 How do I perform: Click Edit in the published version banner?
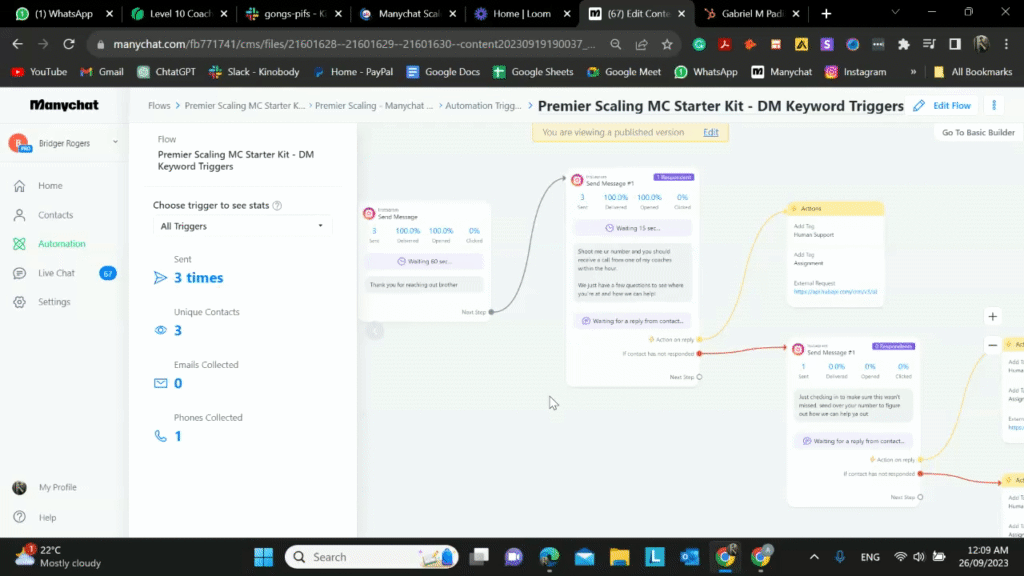click(711, 131)
